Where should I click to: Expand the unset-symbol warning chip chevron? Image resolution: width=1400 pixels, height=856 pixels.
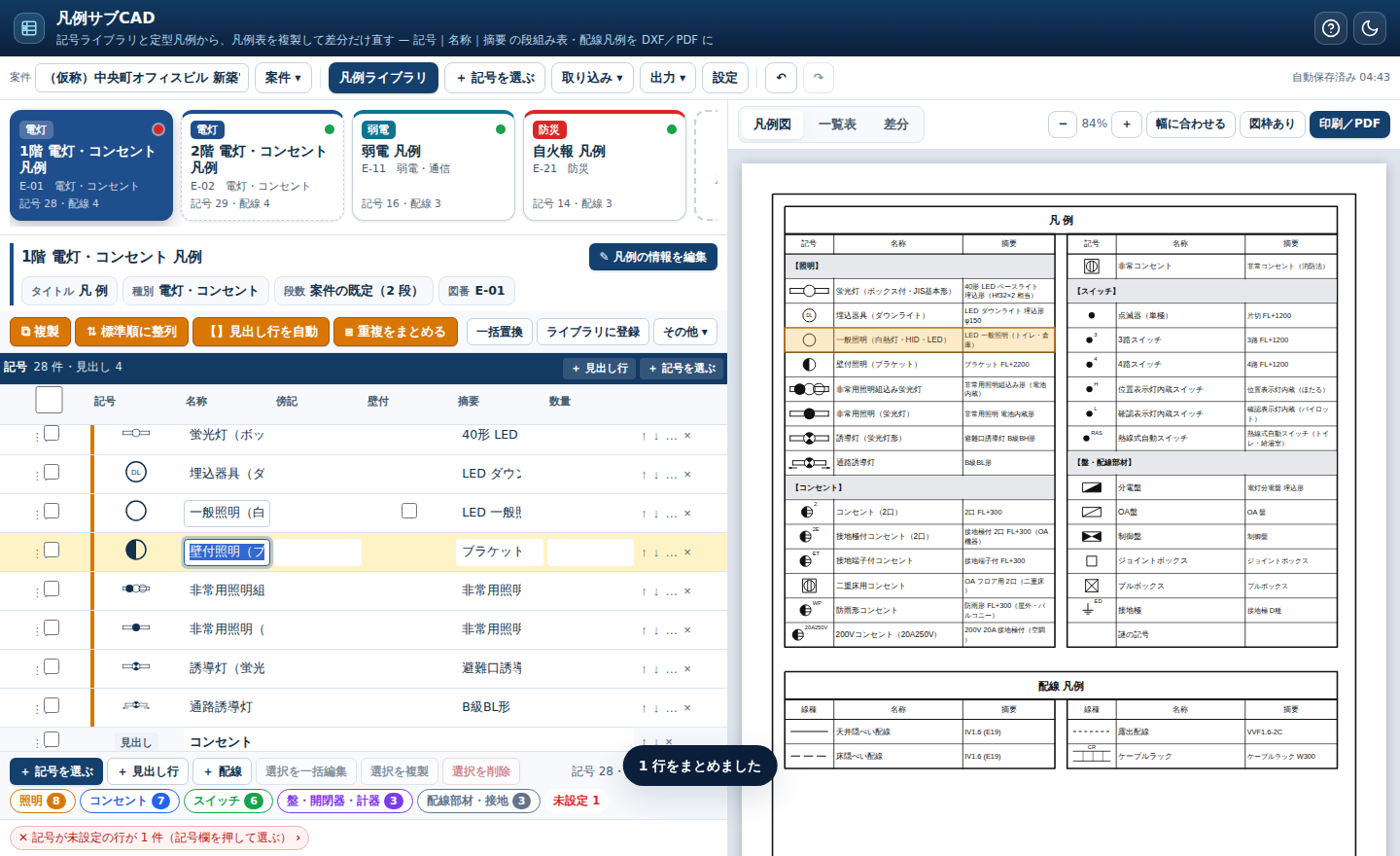tap(298, 838)
